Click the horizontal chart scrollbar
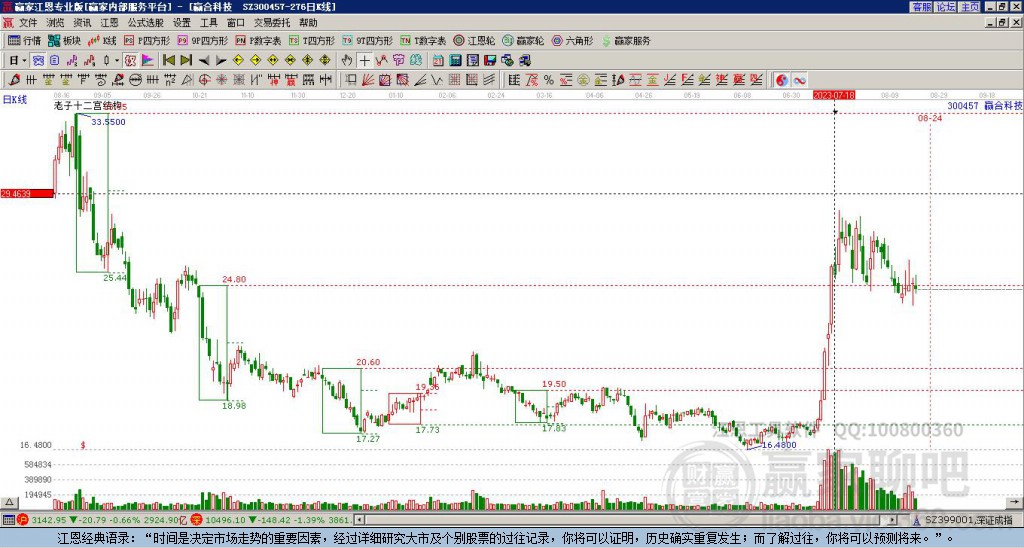Viewport: 1024px width, 548px height. pos(626,520)
